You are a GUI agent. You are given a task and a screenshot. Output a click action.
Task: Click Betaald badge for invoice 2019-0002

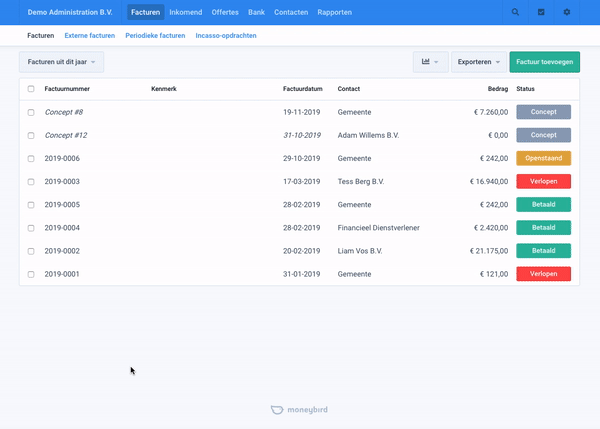click(x=543, y=251)
